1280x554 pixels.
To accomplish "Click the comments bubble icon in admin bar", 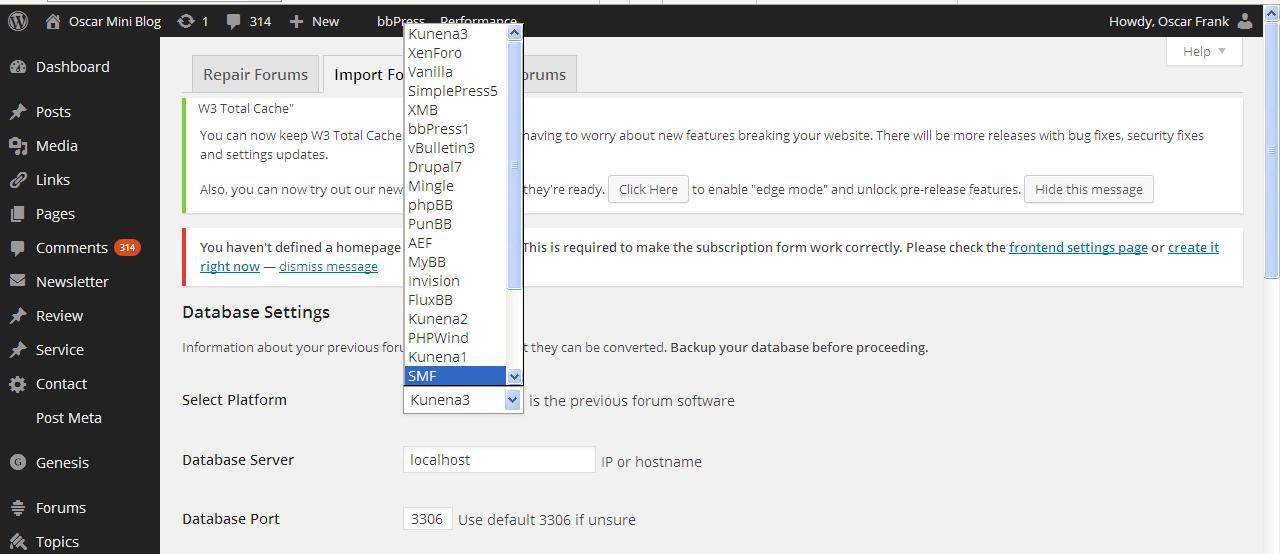I will pyautogui.click(x=234, y=21).
